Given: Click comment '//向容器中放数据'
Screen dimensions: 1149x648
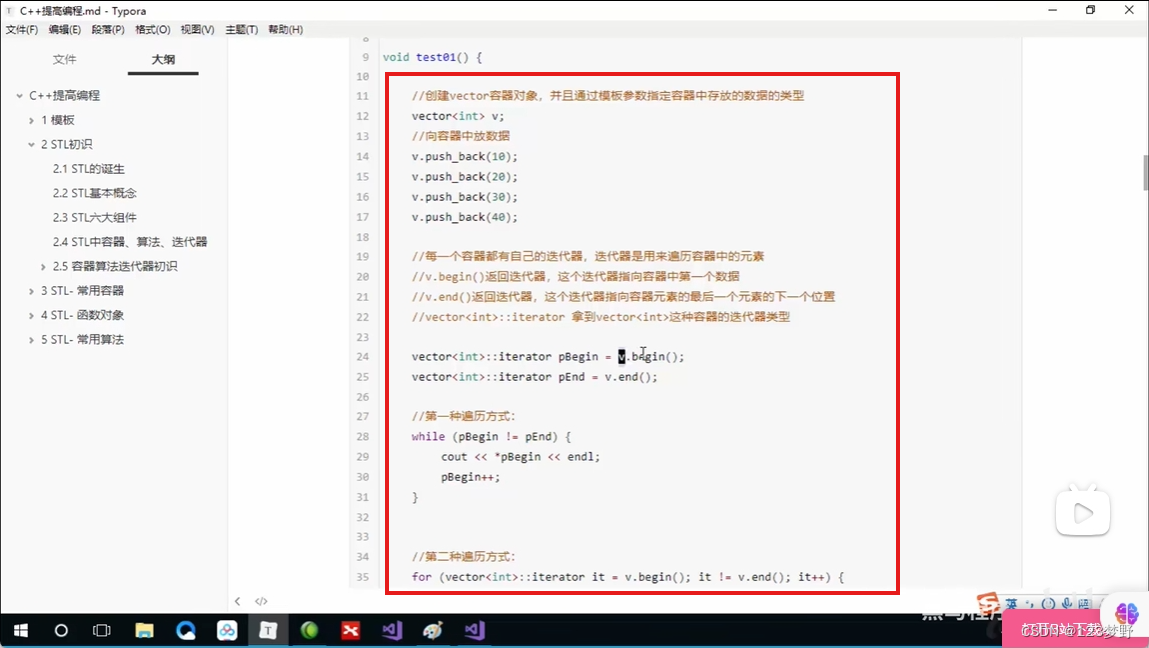Looking at the screenshot, I should coord(461,136).
